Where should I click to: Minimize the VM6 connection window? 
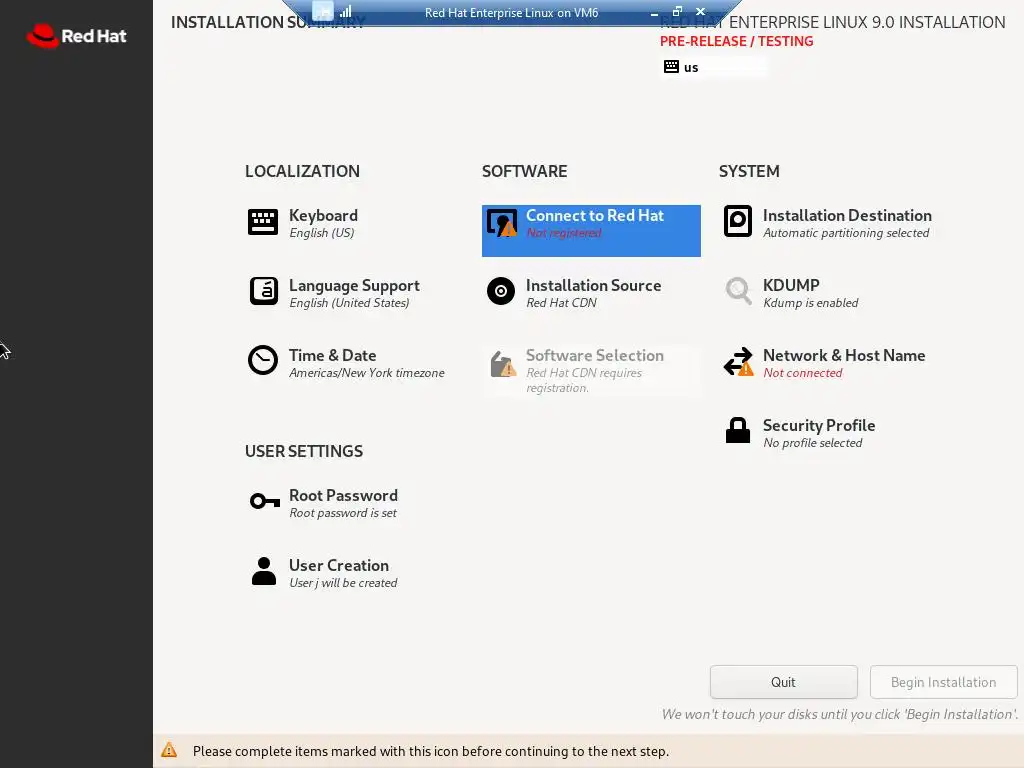[x=654, y=12]
